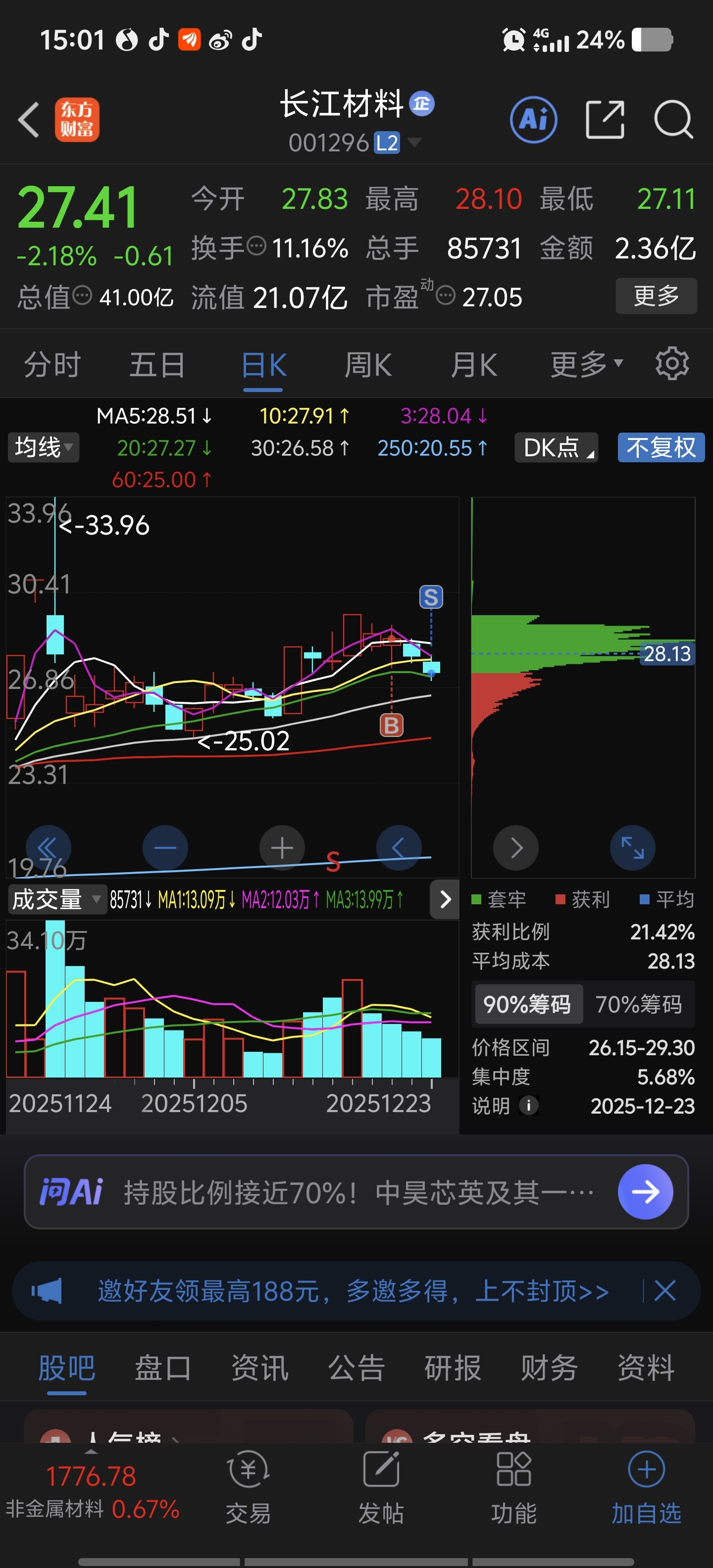This screenshot has width=713, height=1568.
Task: Expand chip distribution to fullscreen
Action: click(633, 847)
